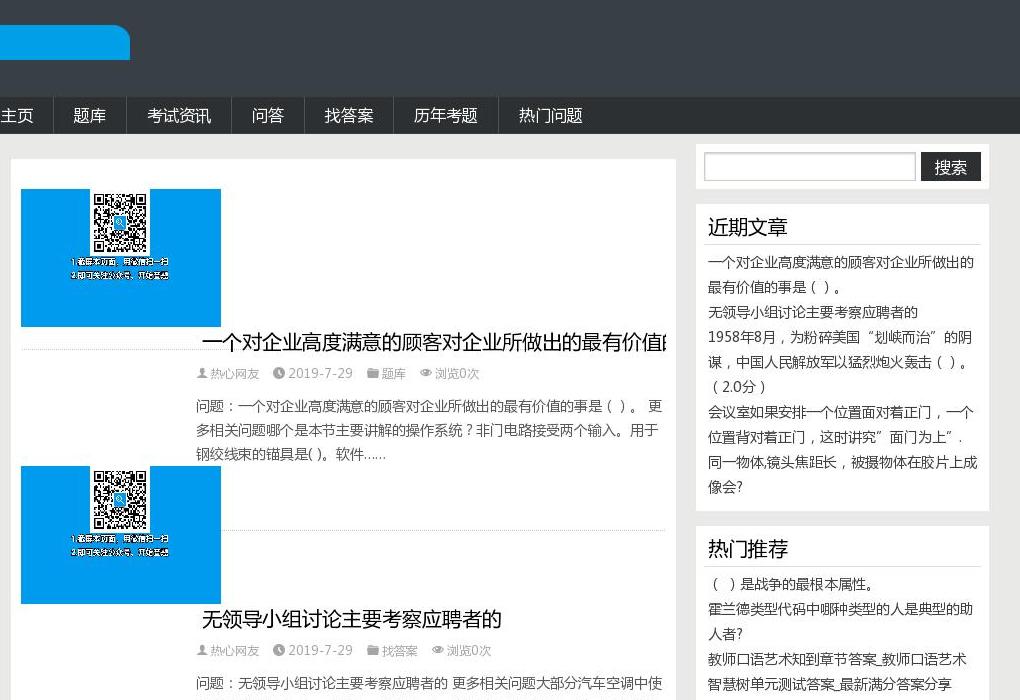This screenshot has height=700, width=1020.
Task: Open the 题库 navigation item
Action: click(90, 116)
